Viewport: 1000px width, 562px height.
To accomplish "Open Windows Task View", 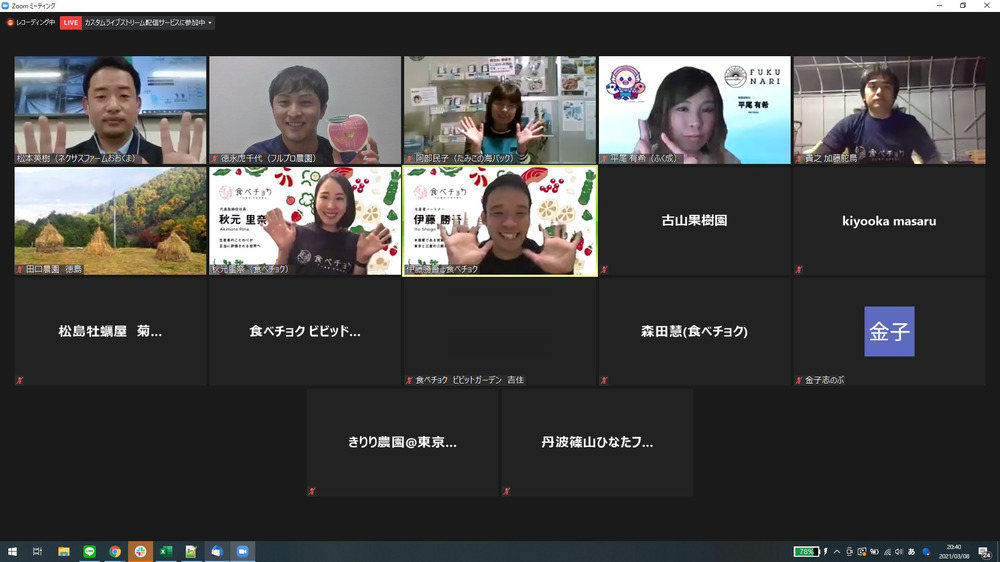I will pyautogui.click(x=38, y=551).
